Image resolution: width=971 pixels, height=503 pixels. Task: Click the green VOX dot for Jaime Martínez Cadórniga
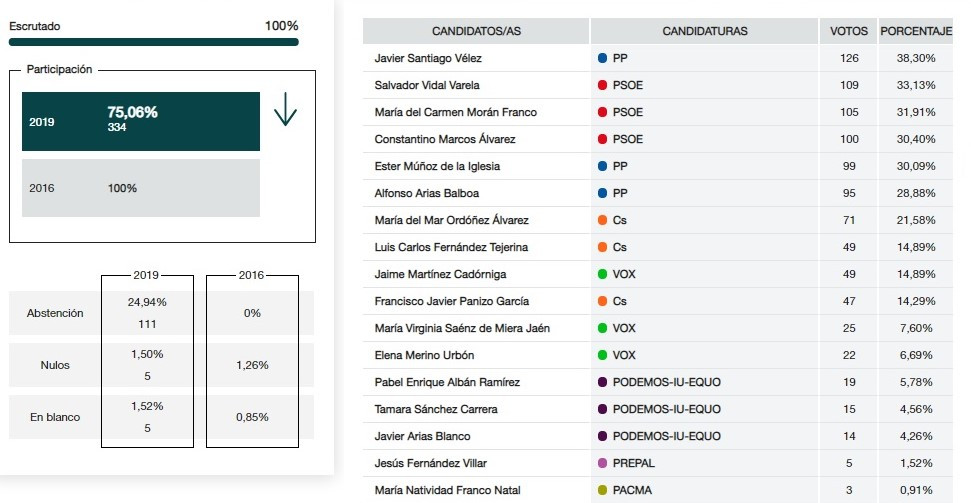(x=602, y=274)
